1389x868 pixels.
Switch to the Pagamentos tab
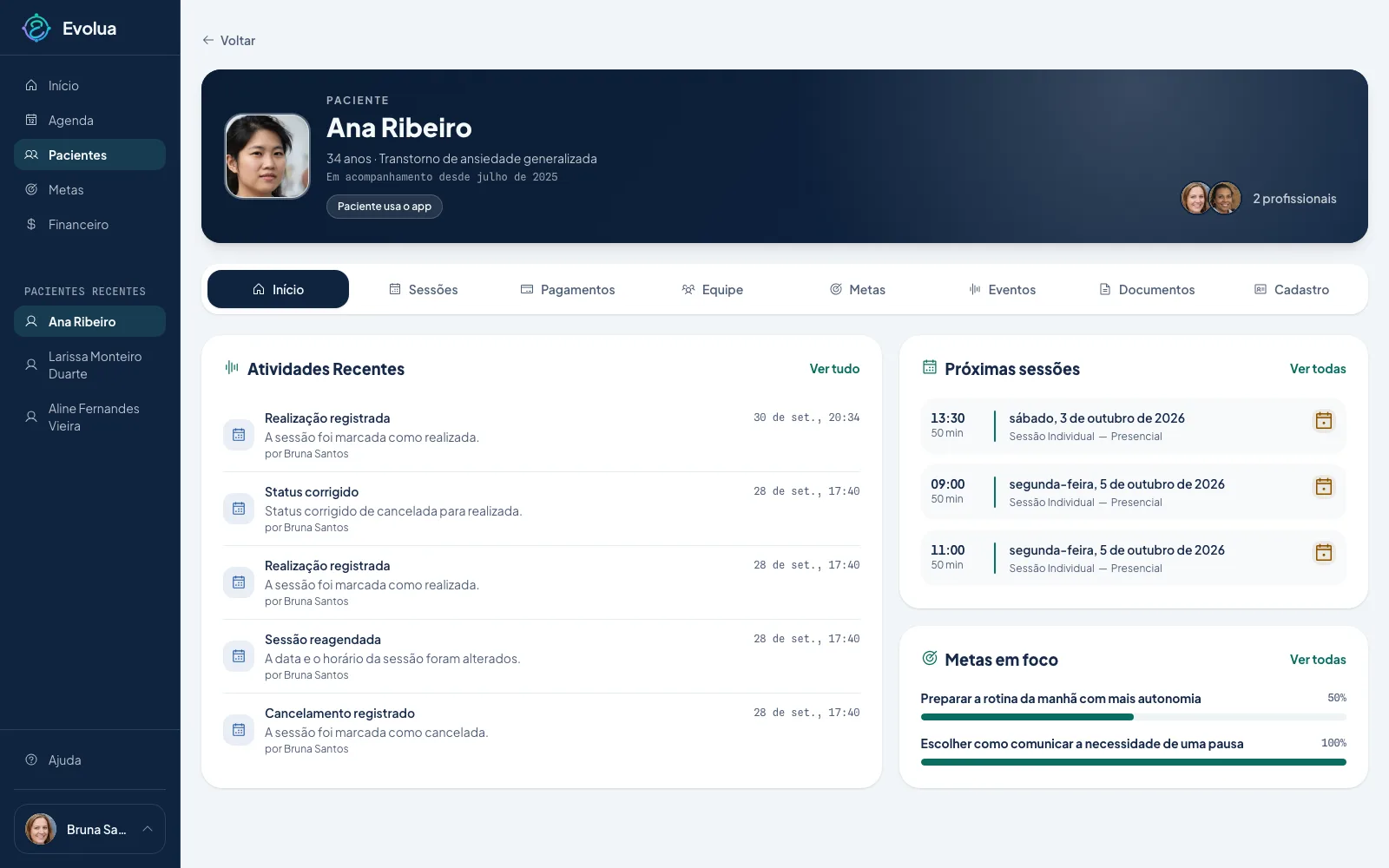pos(568,289)
